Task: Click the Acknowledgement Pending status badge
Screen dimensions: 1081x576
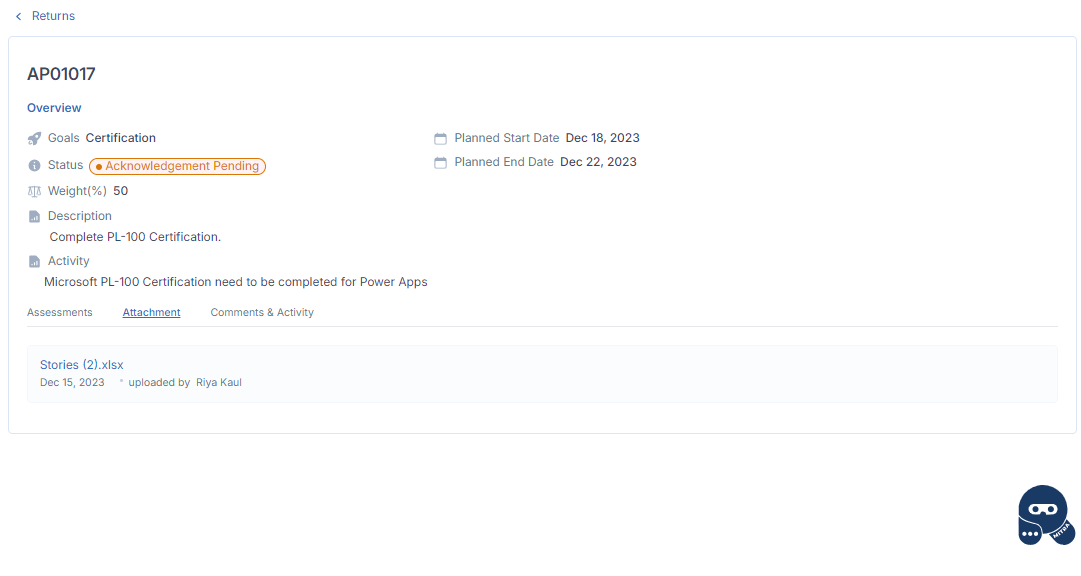Action: click(177, 166)
